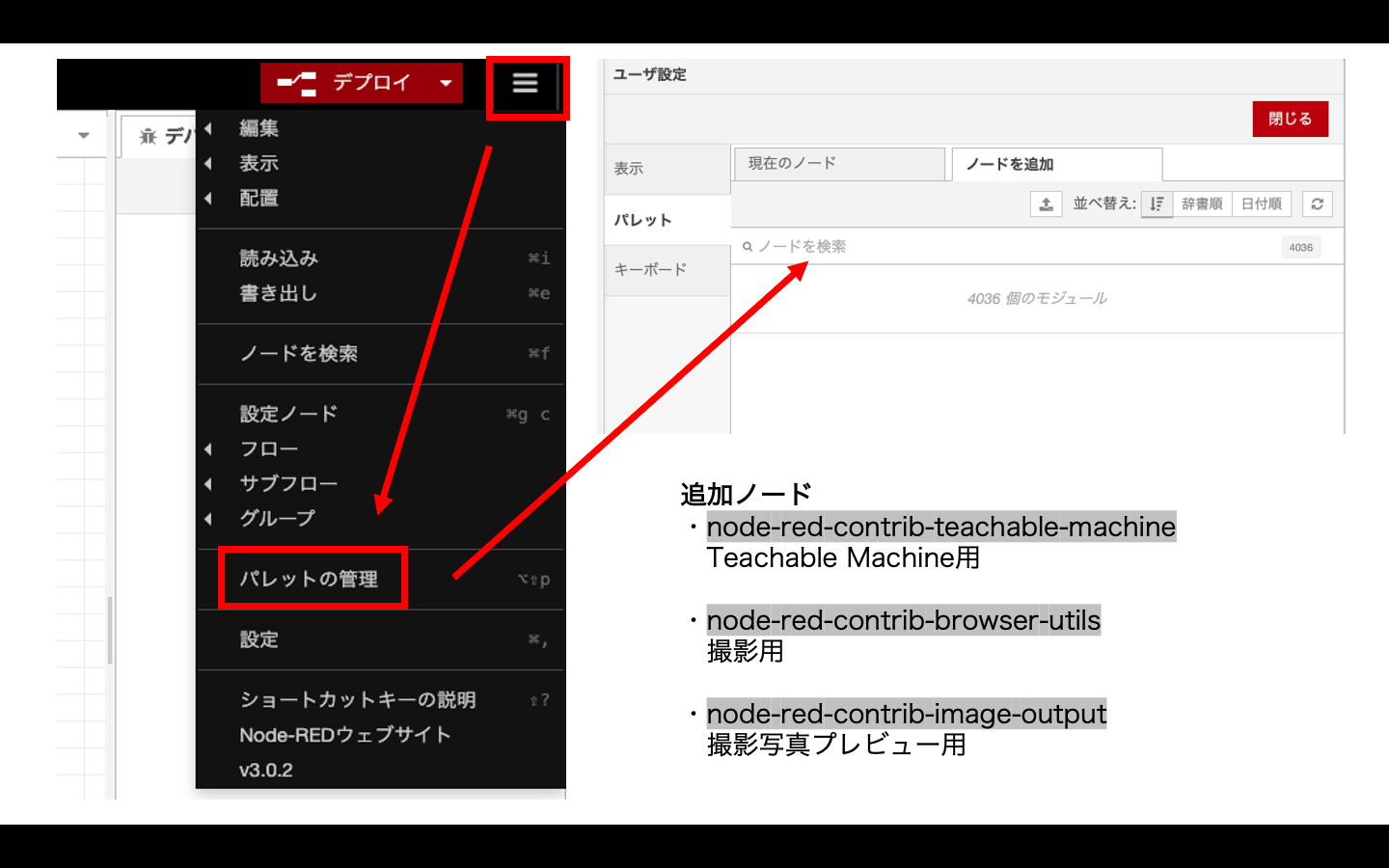This screenshot has height=868, width=1389.
Task: Click the magnifier search icon
Action: click(x=747, y=247)
